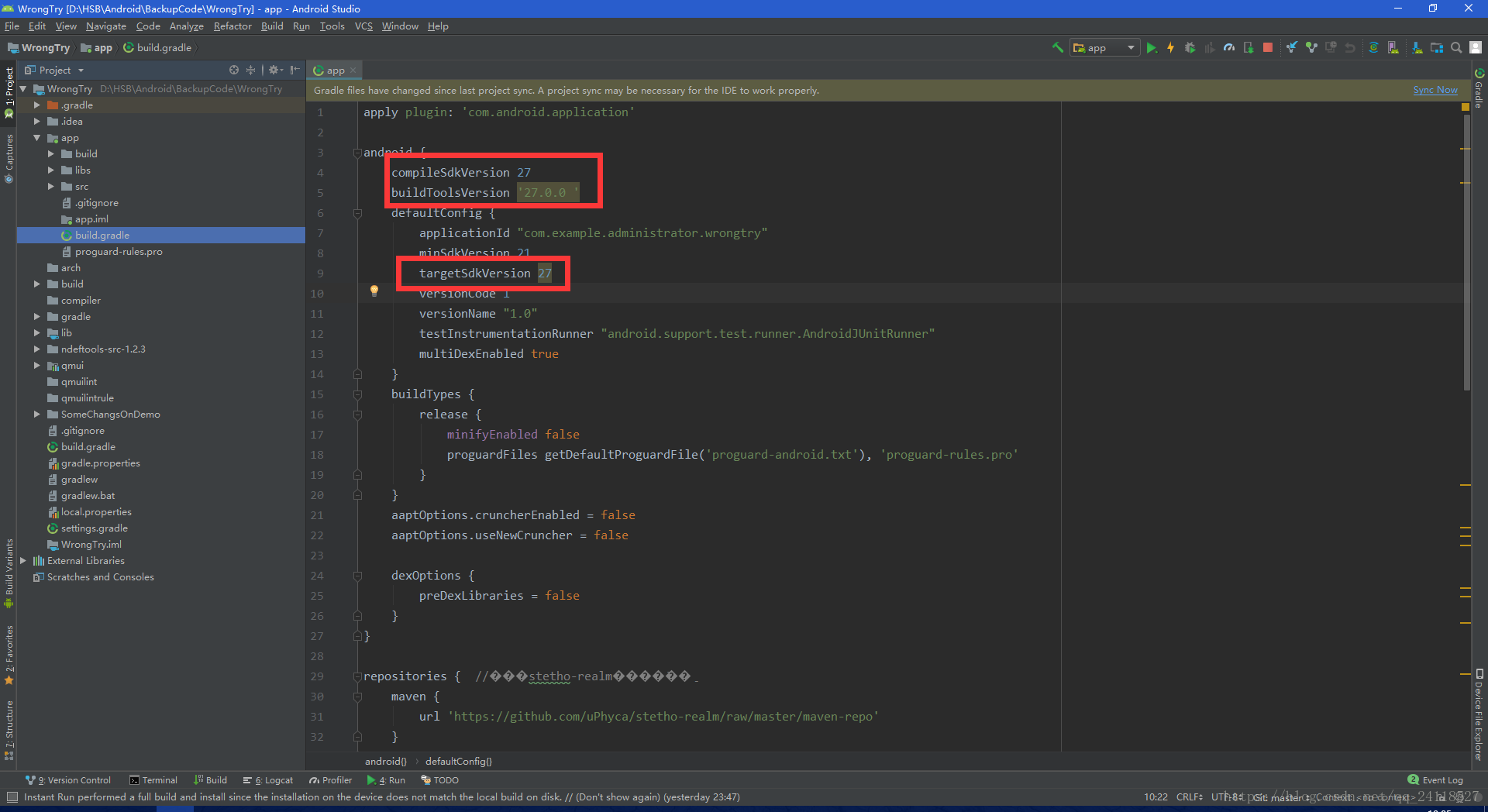
Task: Commit changes with VCS icon
Action: [1311, 47]
